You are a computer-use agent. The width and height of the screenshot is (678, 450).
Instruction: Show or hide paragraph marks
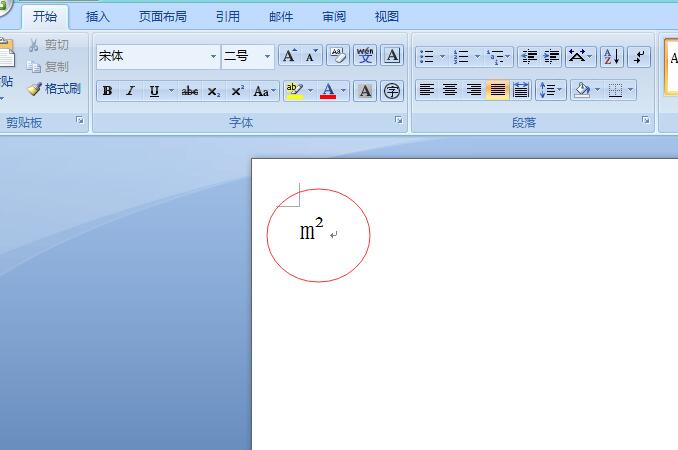(x=639, y=57)
